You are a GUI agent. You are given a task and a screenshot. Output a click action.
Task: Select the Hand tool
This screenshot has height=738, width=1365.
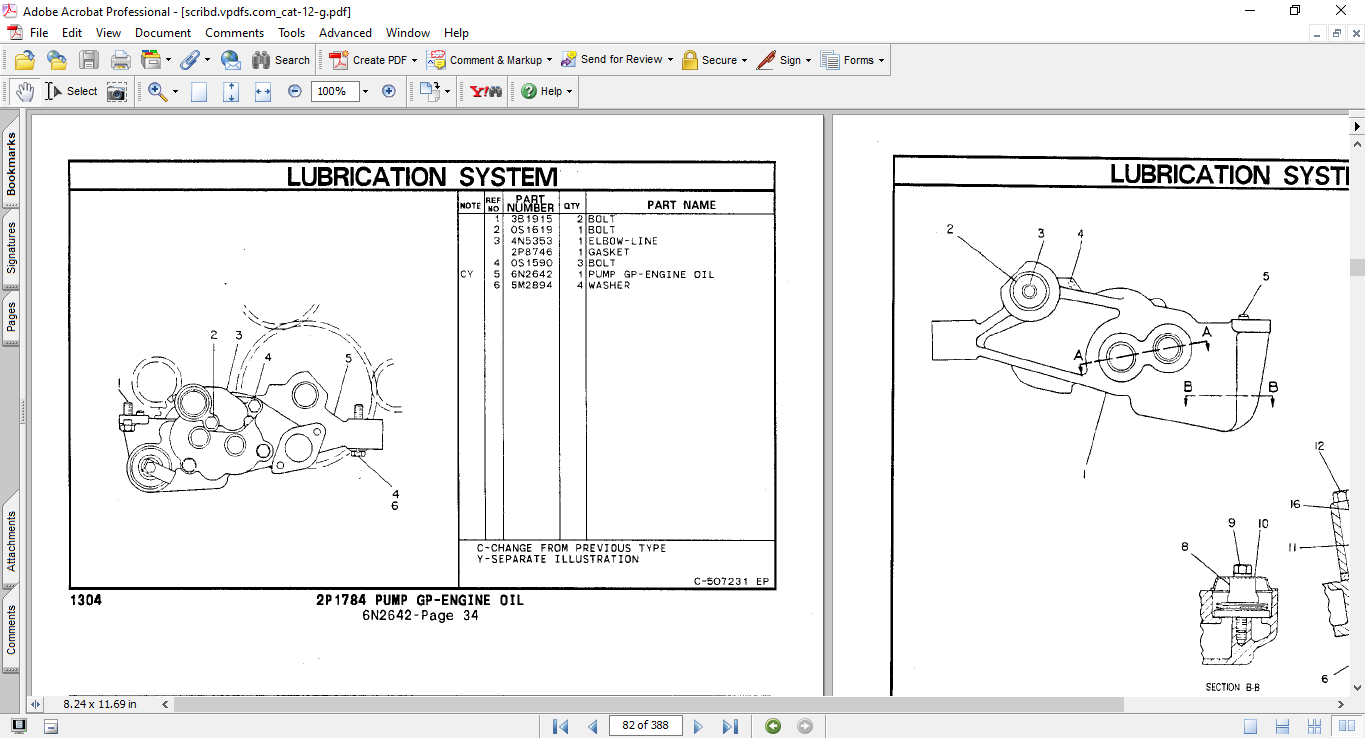pyautogui.click(x=24, y=91)
